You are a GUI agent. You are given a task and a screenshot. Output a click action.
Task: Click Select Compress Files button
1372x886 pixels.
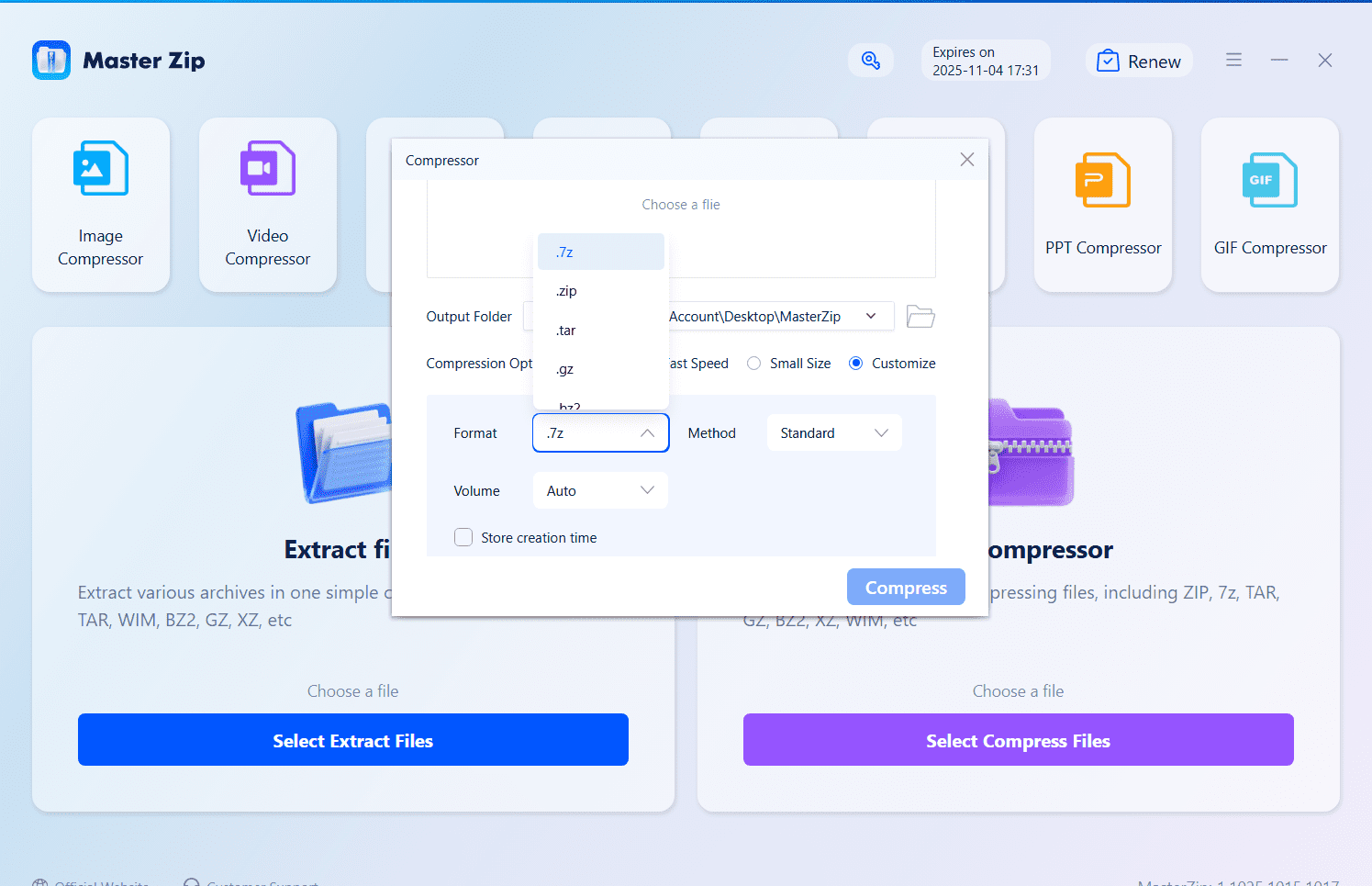1019,740
